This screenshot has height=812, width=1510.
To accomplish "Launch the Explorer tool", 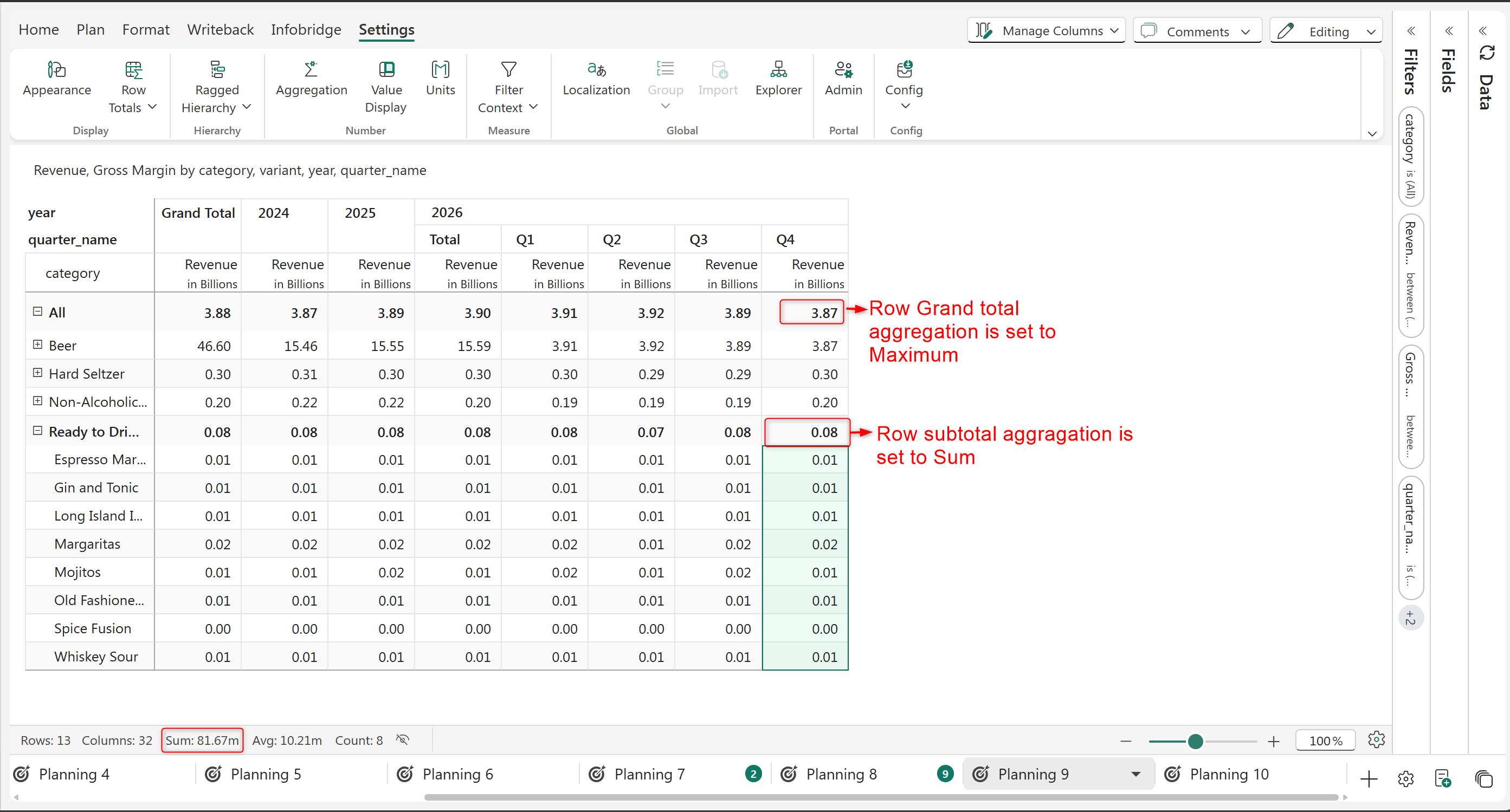I will (x=778, y=70).
